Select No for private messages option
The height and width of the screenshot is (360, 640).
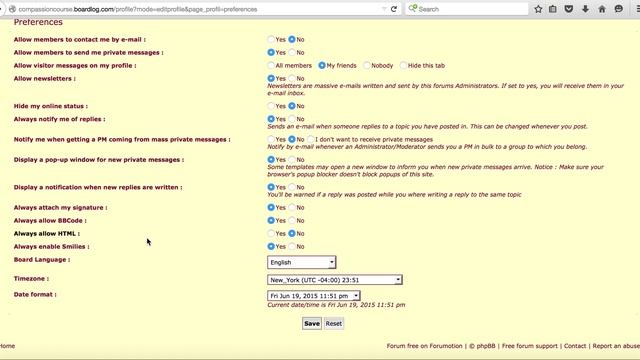[x=291, y=53]
